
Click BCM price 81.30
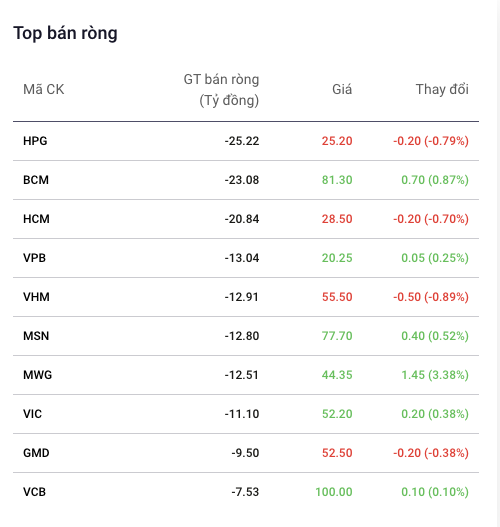click(x=337, y=180)
